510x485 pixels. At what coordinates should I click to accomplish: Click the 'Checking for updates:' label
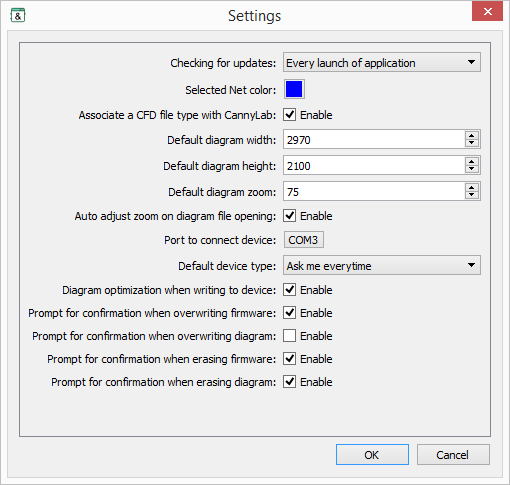[x=223, y=63]
